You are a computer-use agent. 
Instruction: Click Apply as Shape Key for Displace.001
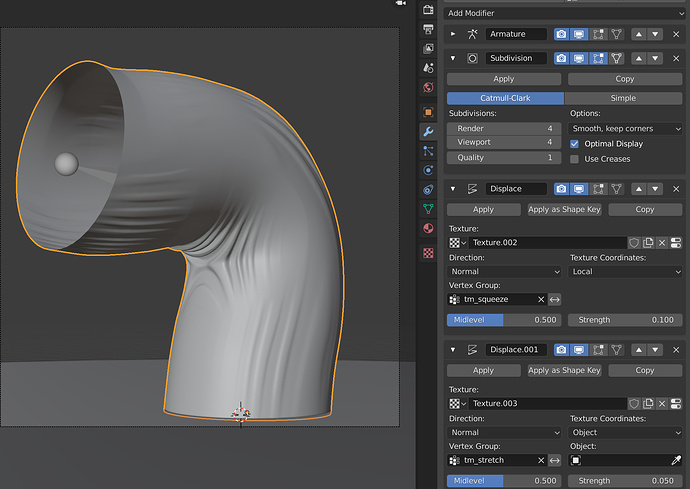(565, 371)
